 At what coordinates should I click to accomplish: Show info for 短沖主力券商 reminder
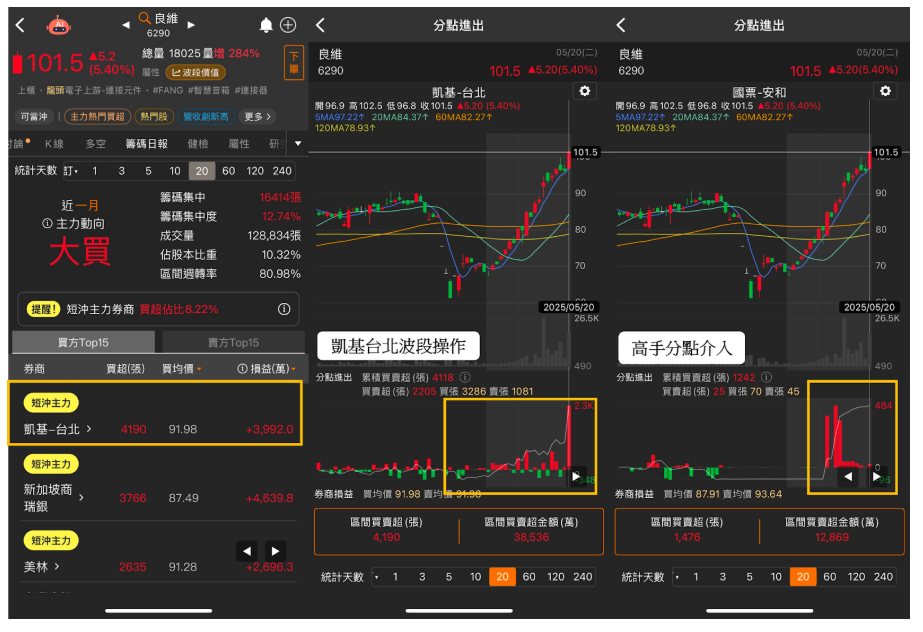284,310
